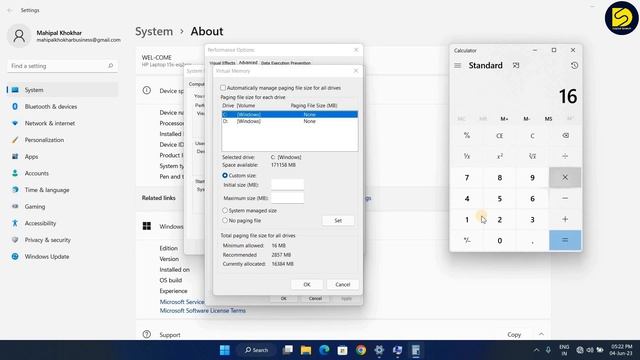Click the CE key in Calculator
The image size is (640, 360).
[x=500, y=136]
